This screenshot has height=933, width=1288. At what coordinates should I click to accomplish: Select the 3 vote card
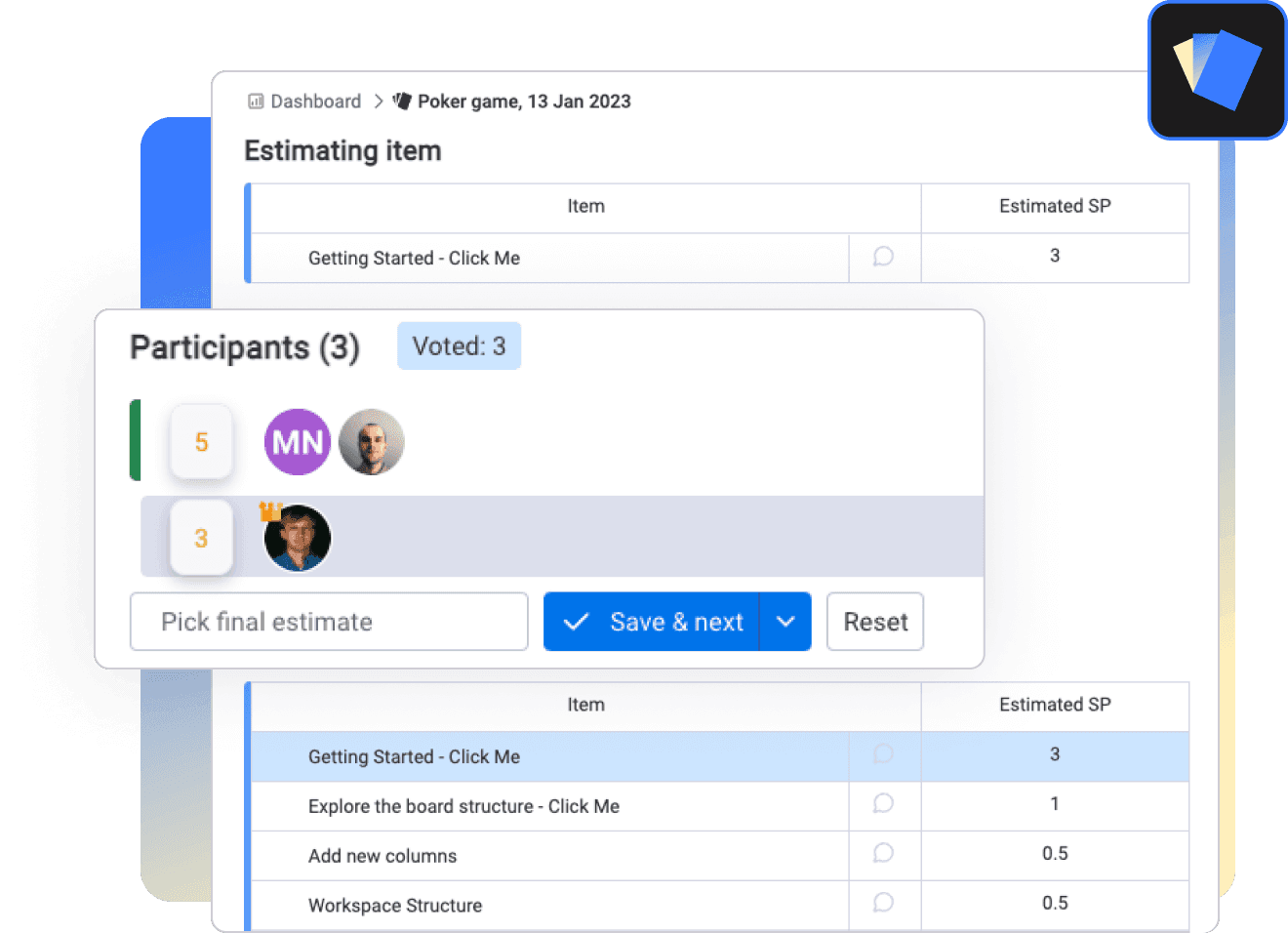[201, 538]
